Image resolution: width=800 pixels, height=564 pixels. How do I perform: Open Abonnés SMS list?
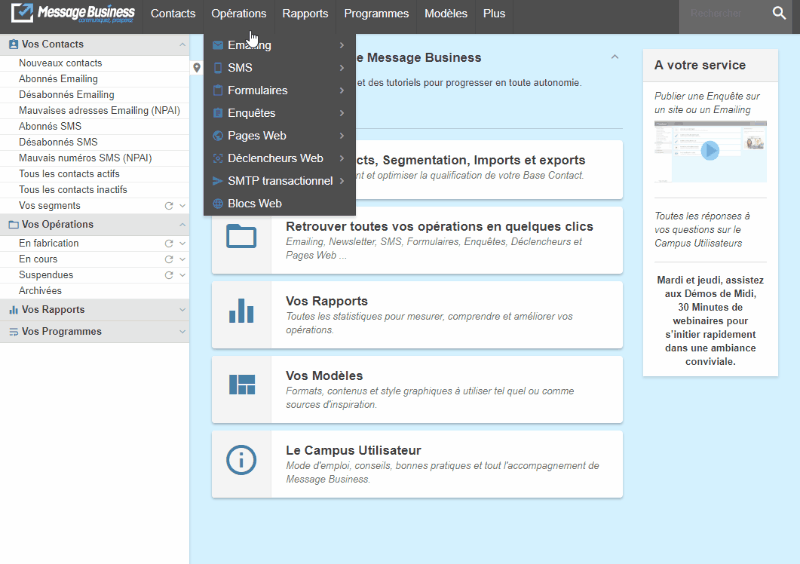[50, 126]
